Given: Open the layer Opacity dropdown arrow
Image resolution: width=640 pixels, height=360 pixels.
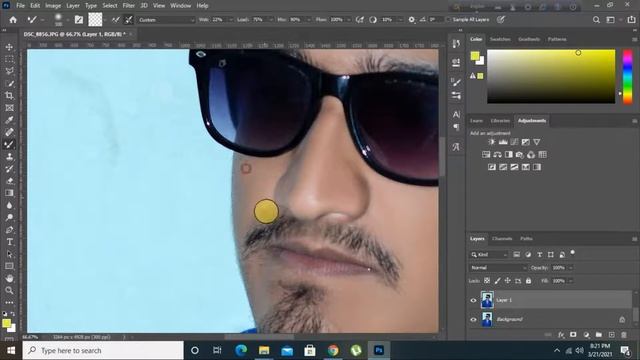Looking at the screenshot, I should [x=571, y=268].
